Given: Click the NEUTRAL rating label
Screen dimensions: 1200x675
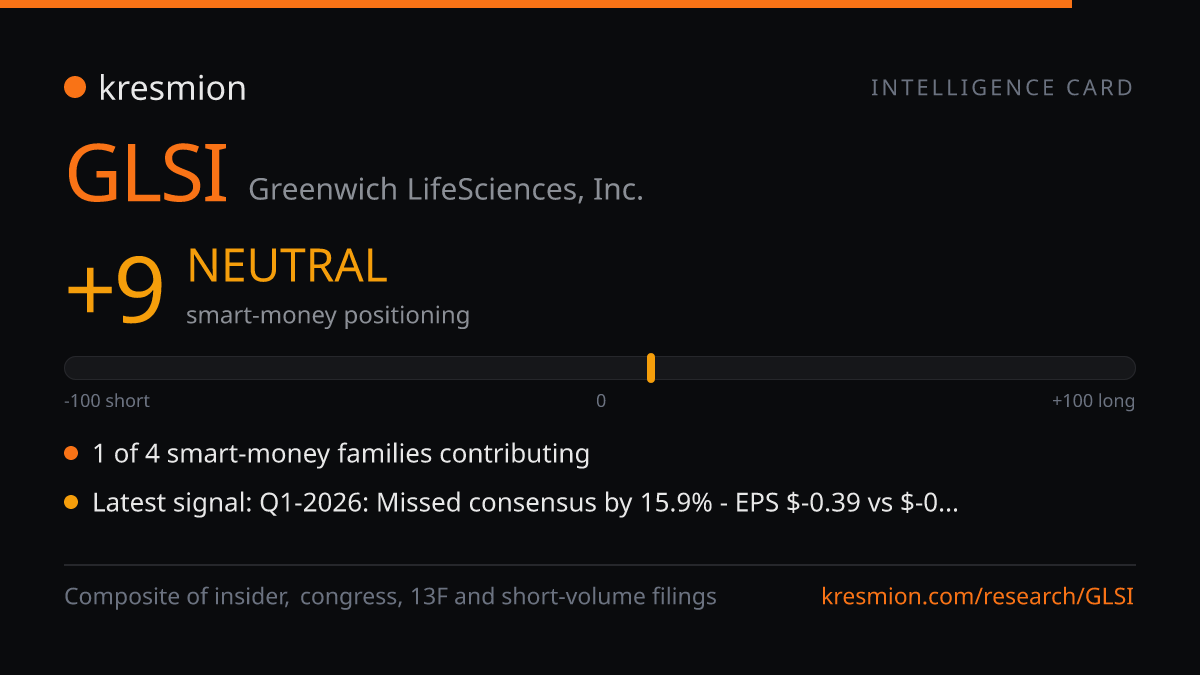Looking at the screenshot, I should pos(287,266).
